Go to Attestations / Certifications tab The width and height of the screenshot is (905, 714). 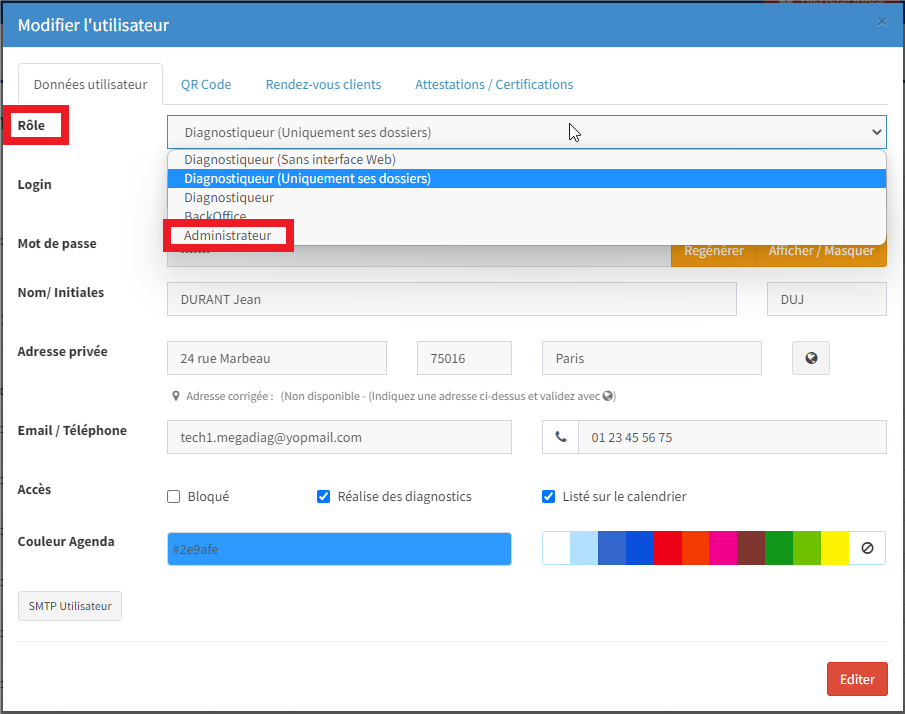click(494, 85)
